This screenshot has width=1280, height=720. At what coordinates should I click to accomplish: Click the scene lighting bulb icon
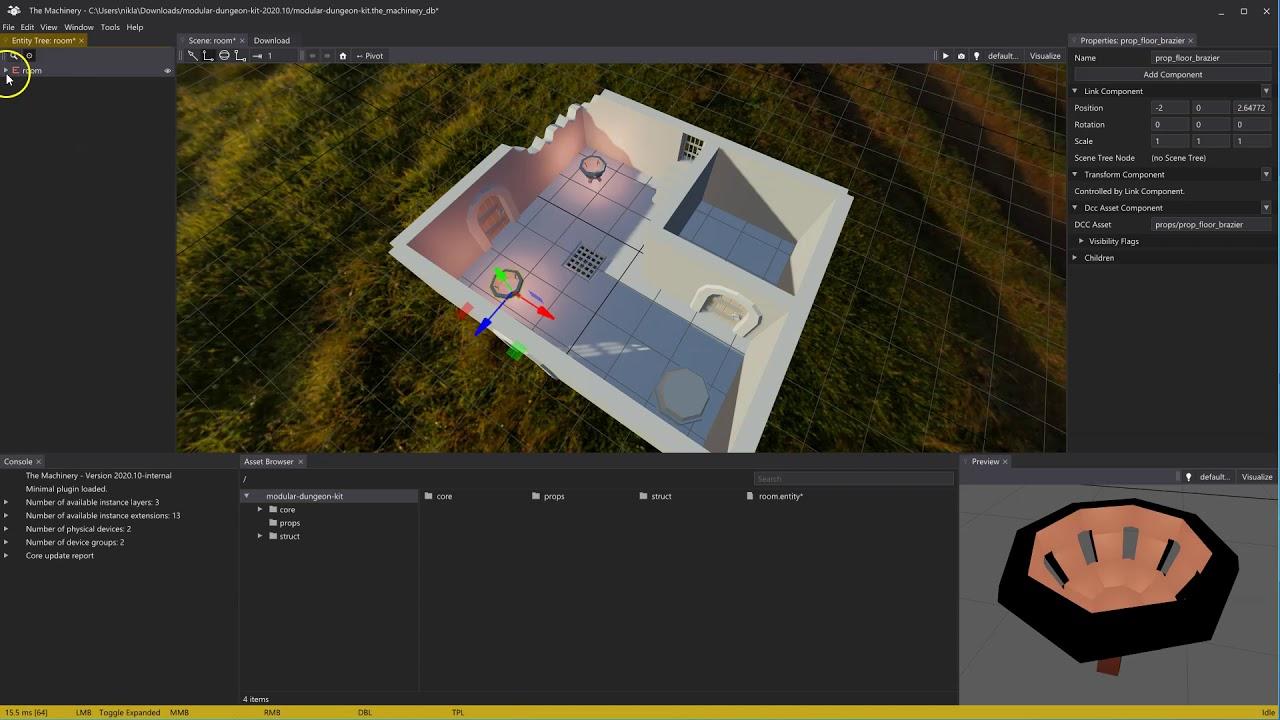pyautogui.click(x=977, y=56)
